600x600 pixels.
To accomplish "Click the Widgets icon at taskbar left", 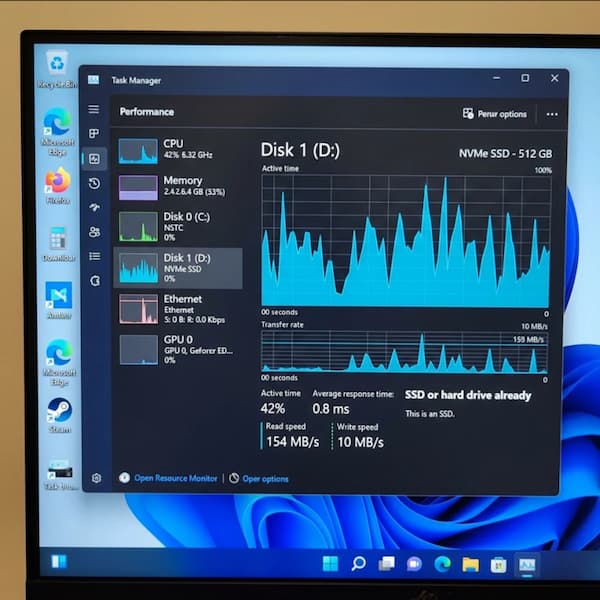I will (59, 561).
